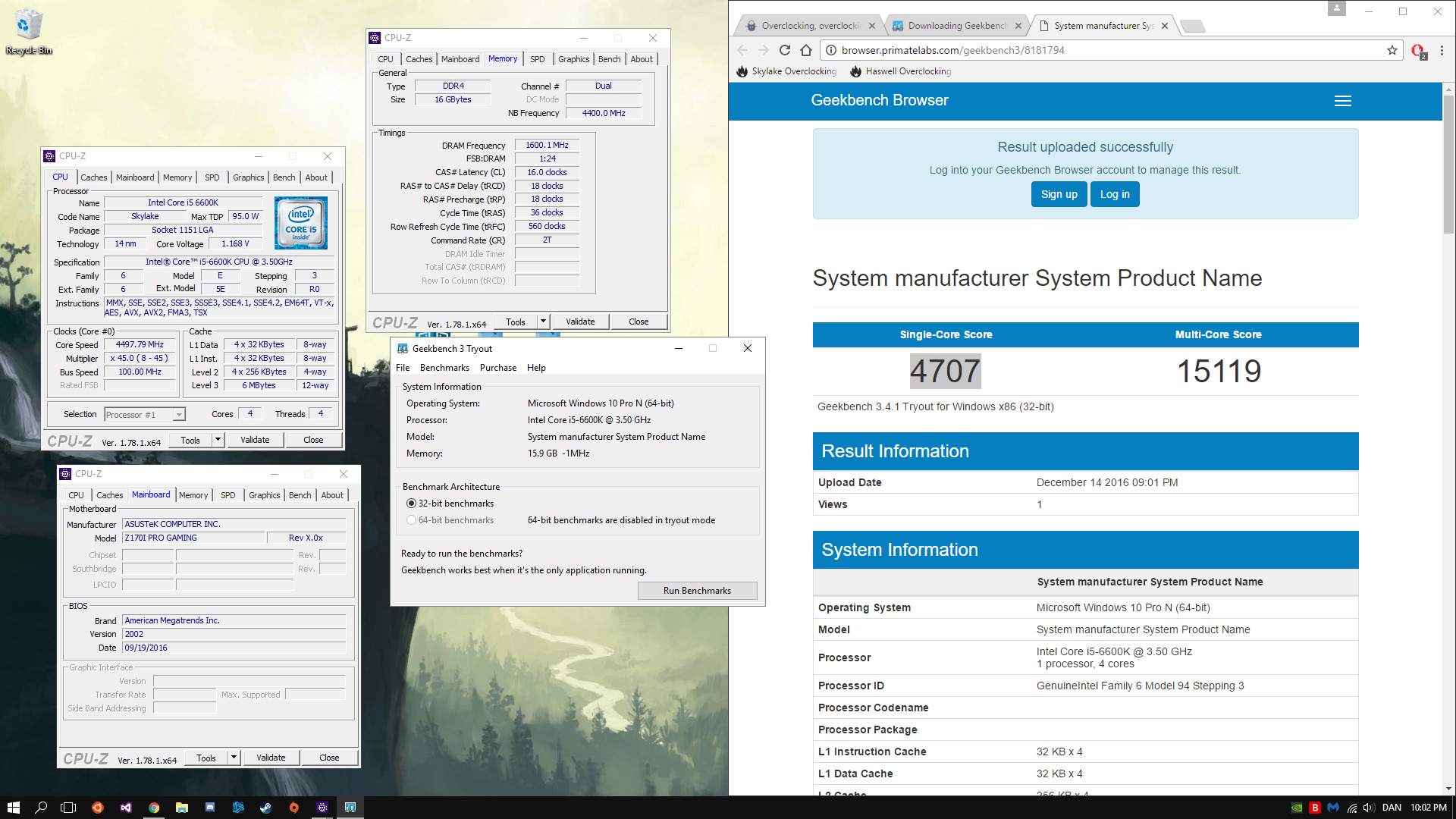Open the Wi-Fi network tray icon
The height and width of the screenshot is (819, 1456).
tap(1351, 808)
